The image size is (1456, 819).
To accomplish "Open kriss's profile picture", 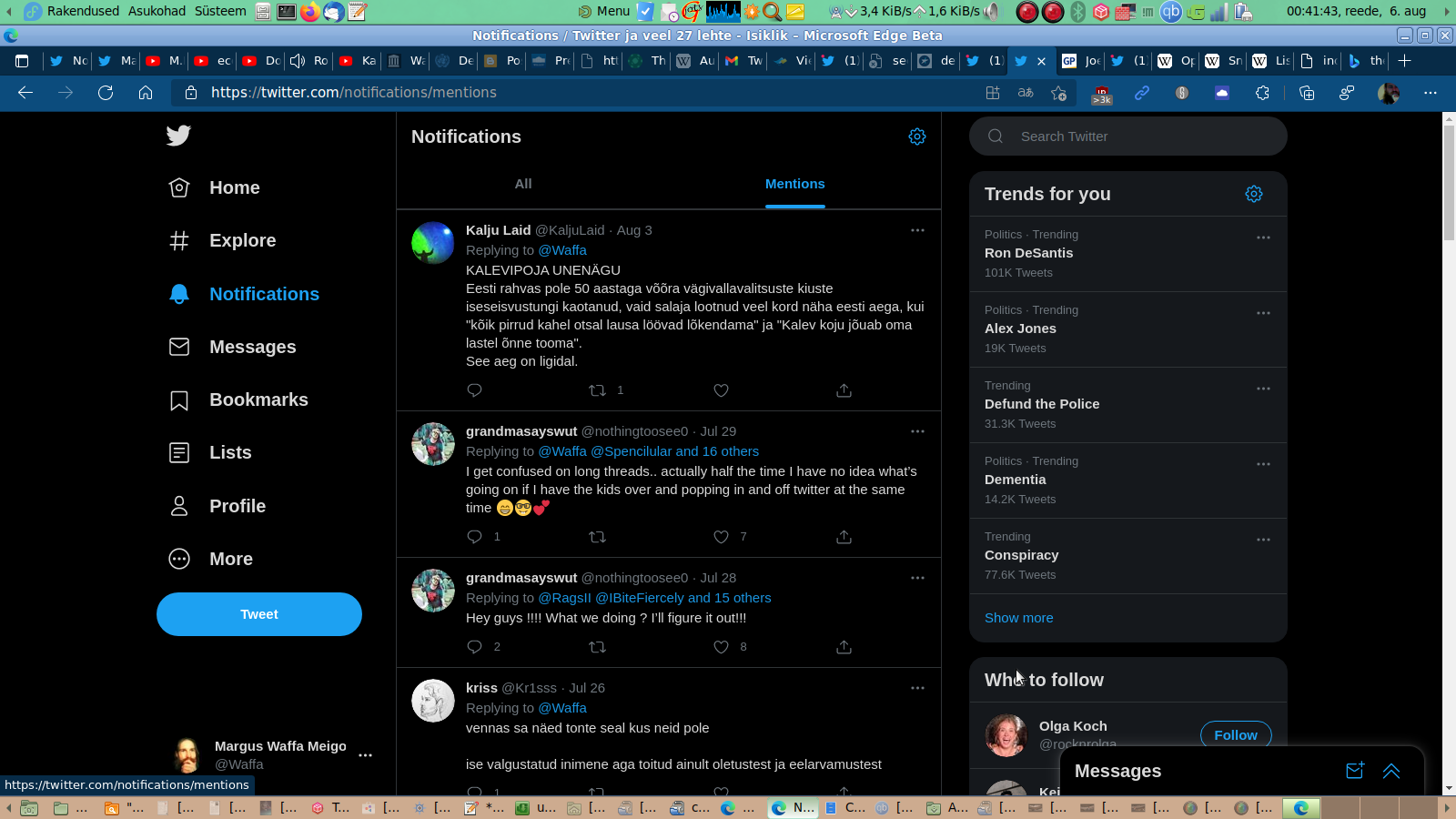I will (433, 701).
